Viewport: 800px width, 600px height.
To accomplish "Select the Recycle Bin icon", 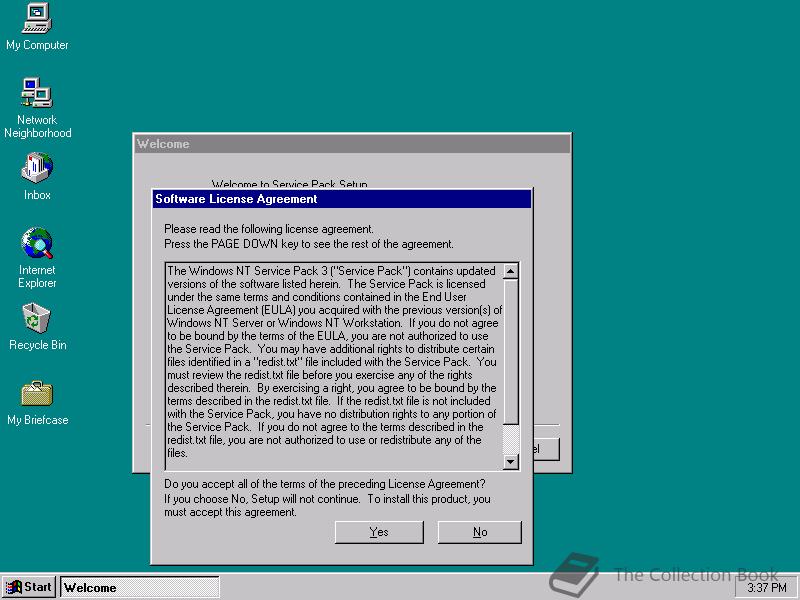I will (37, 327).
